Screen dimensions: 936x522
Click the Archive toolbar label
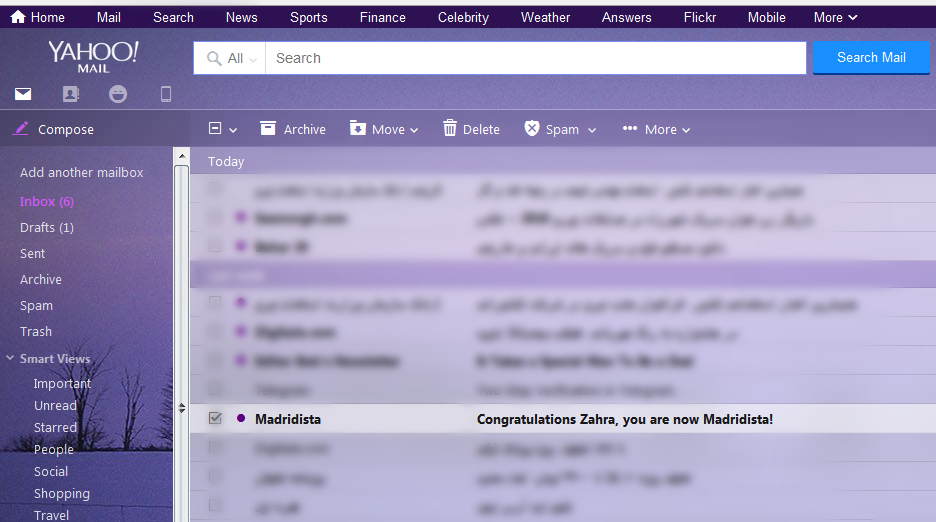(304, 130)
